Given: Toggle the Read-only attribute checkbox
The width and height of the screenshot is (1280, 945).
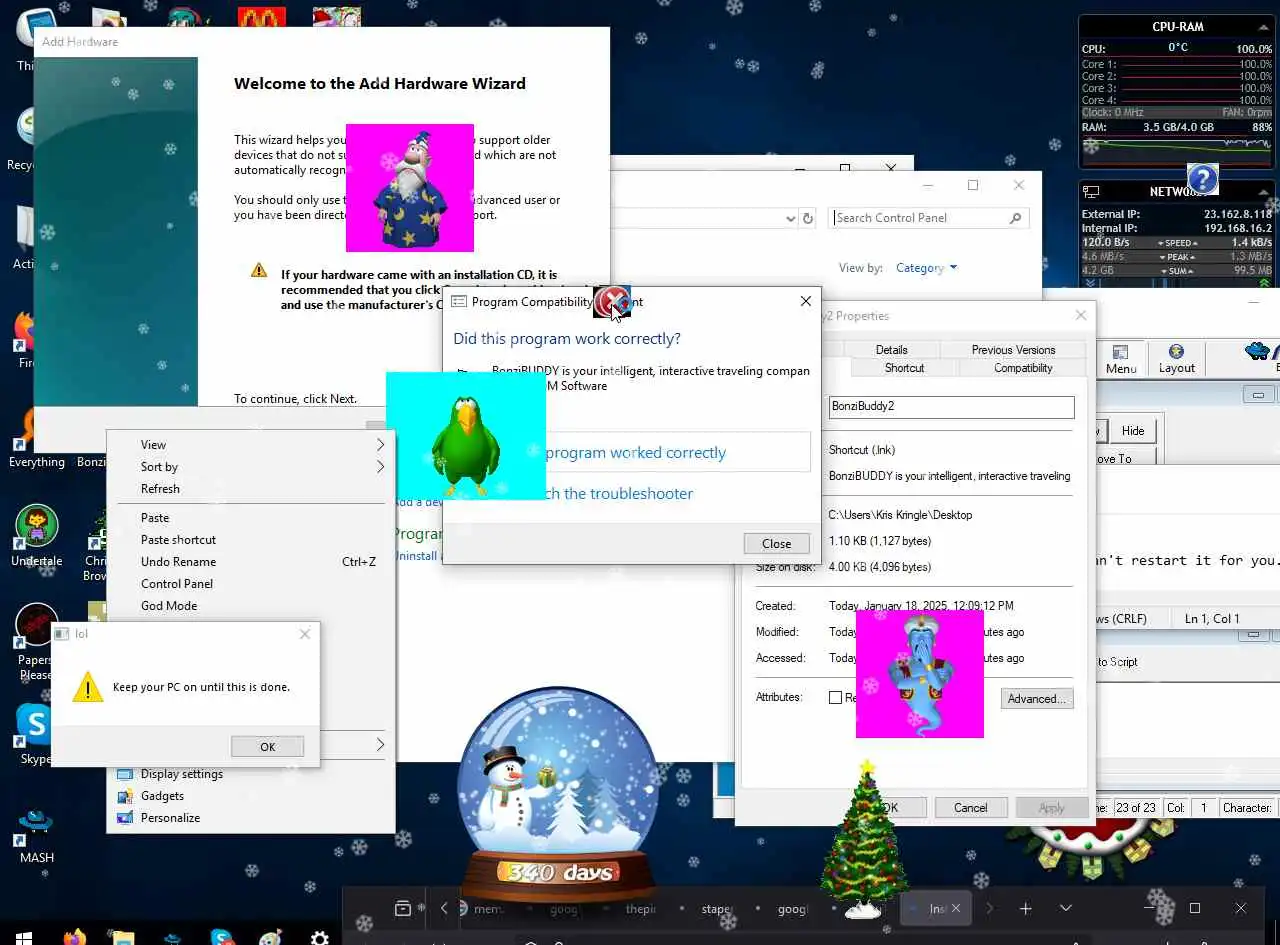Looking at the screenshot, I should coord(835,697).
